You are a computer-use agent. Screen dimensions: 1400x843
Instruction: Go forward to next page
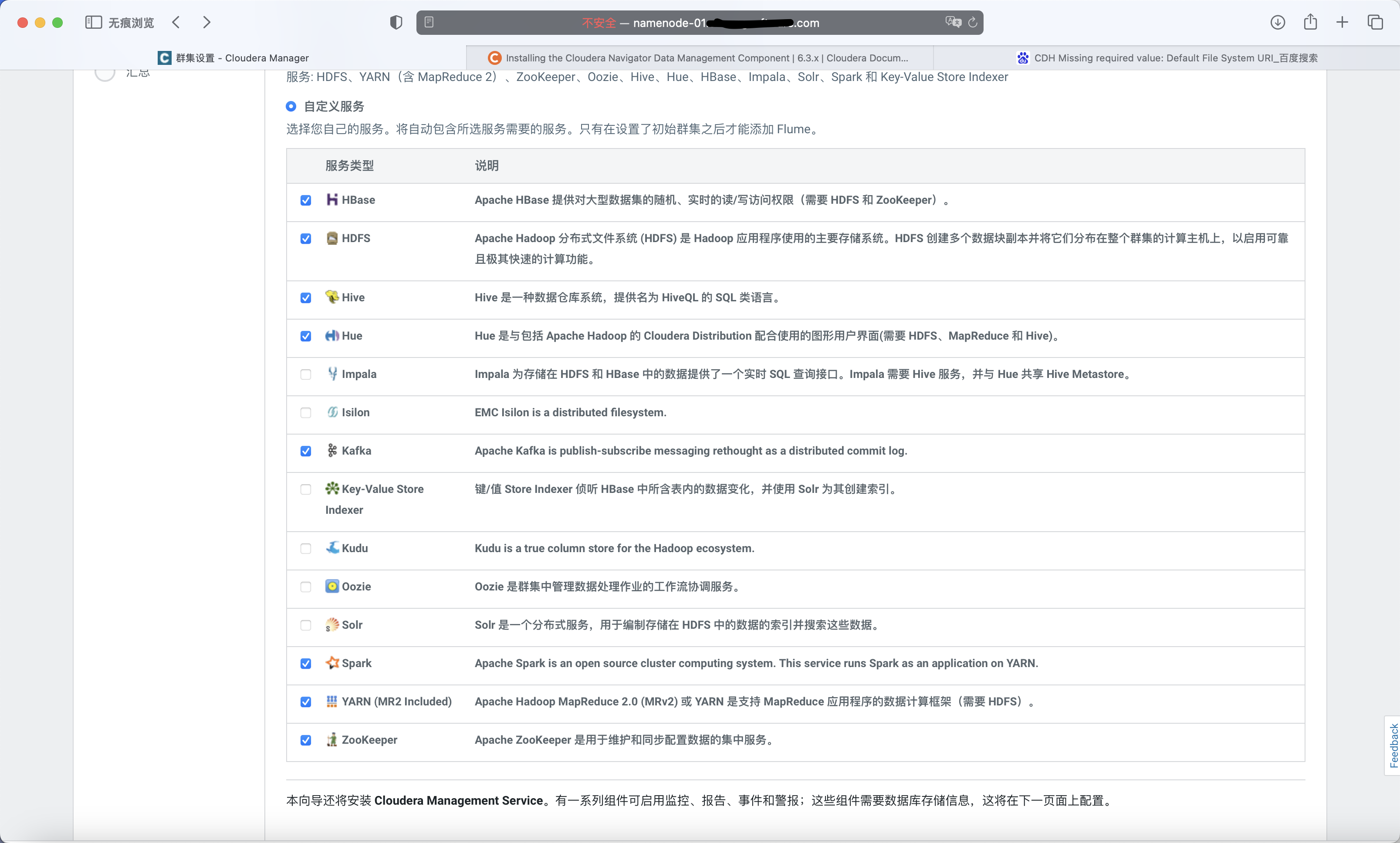tap(207, 22)
